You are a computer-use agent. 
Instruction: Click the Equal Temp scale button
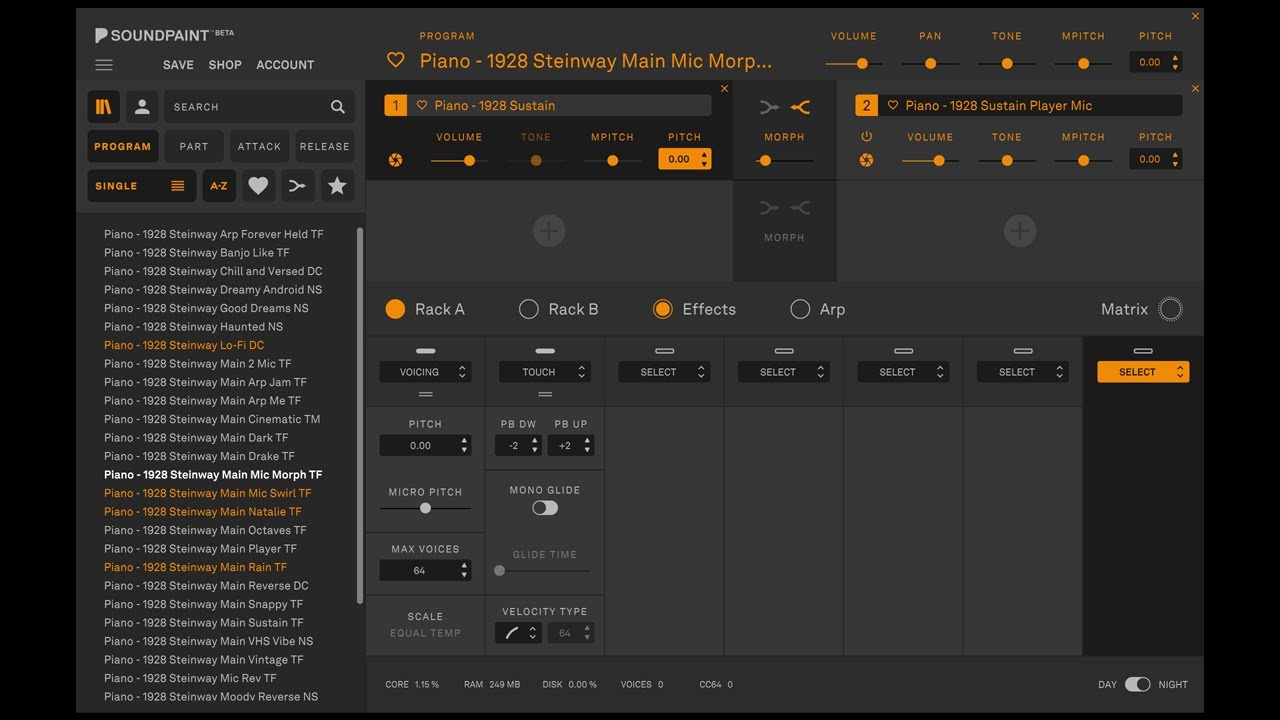tap(425, 633)
